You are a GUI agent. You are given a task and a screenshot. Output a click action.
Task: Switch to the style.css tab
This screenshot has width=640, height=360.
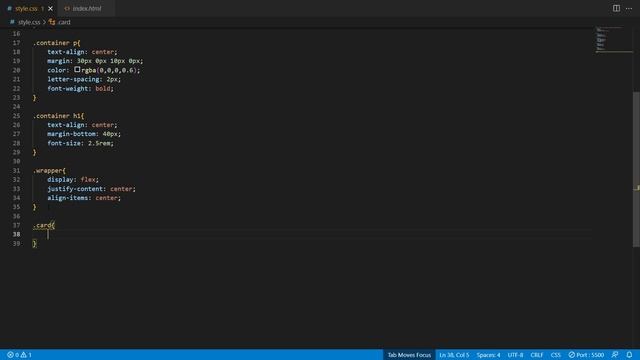tap(26, 9)
